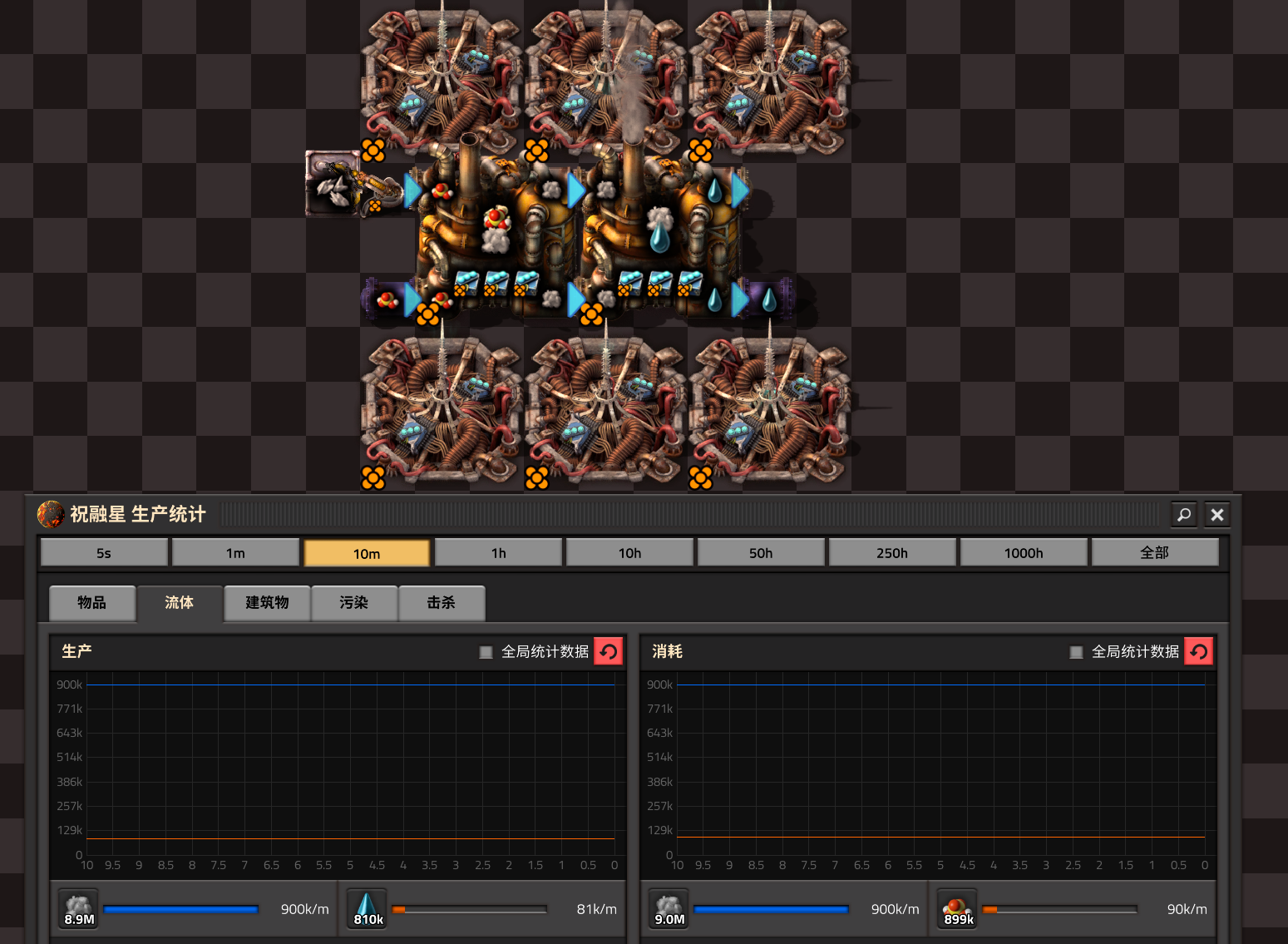Click red reset button in 消耗 panel
1288x944 pixels.
click(1199, 651)
